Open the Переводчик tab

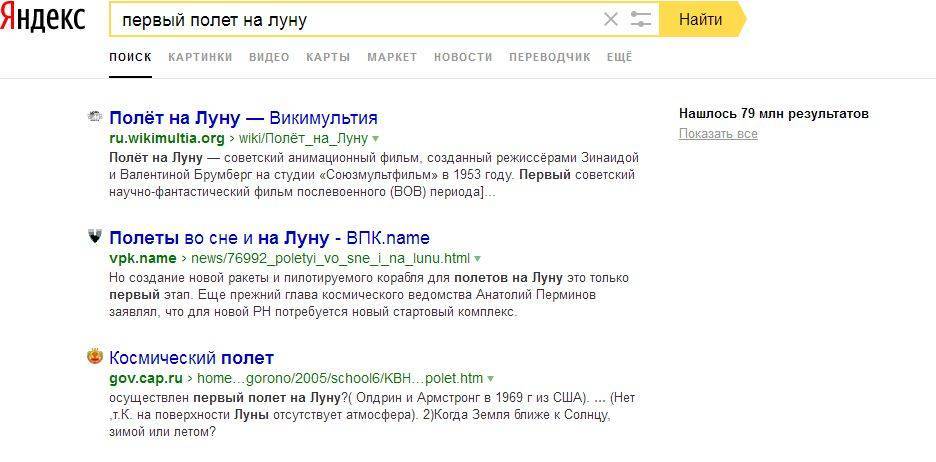click(x=549, y=57)
